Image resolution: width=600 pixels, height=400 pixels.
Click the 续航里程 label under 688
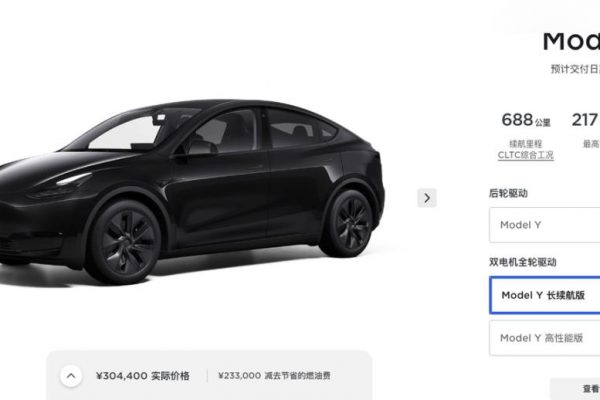[x=525, y=144]
